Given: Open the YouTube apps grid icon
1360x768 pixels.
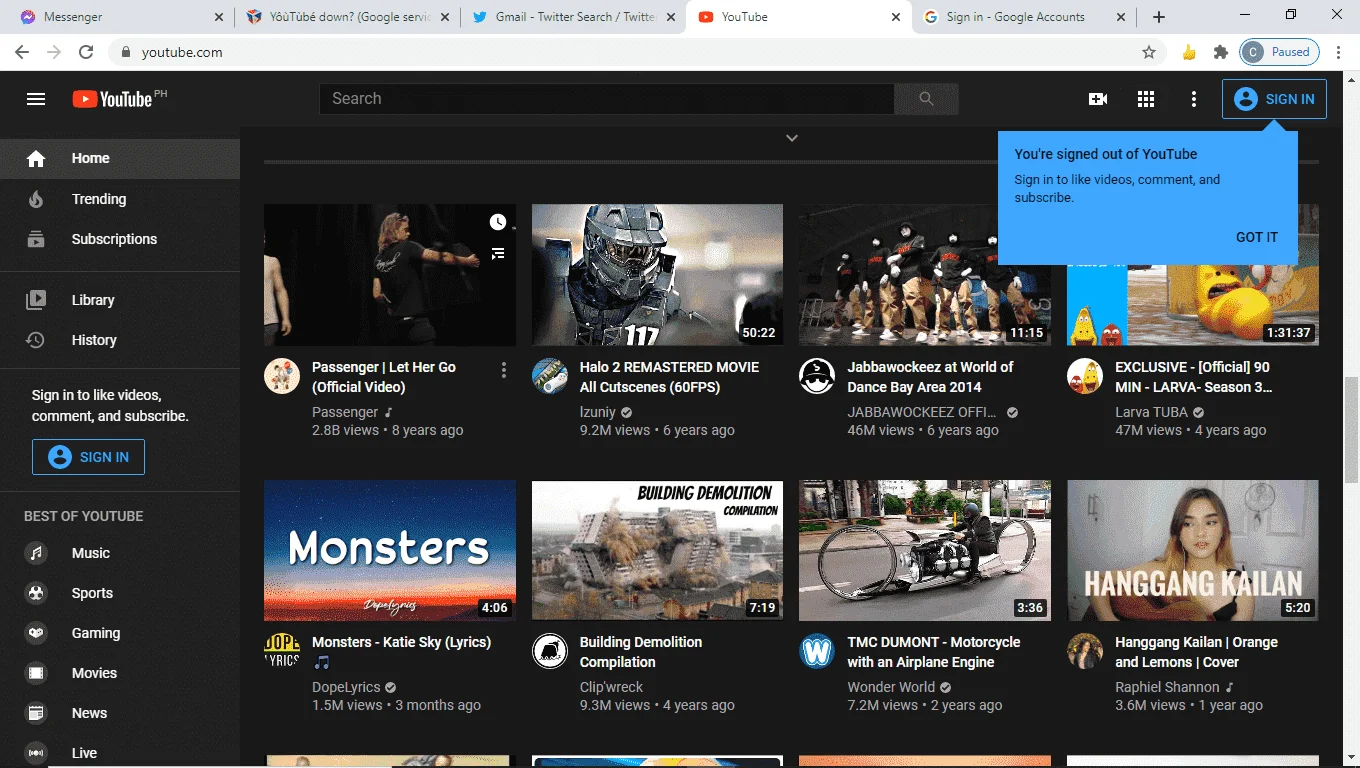Looking at the screenshot, I should [1146, 99].
